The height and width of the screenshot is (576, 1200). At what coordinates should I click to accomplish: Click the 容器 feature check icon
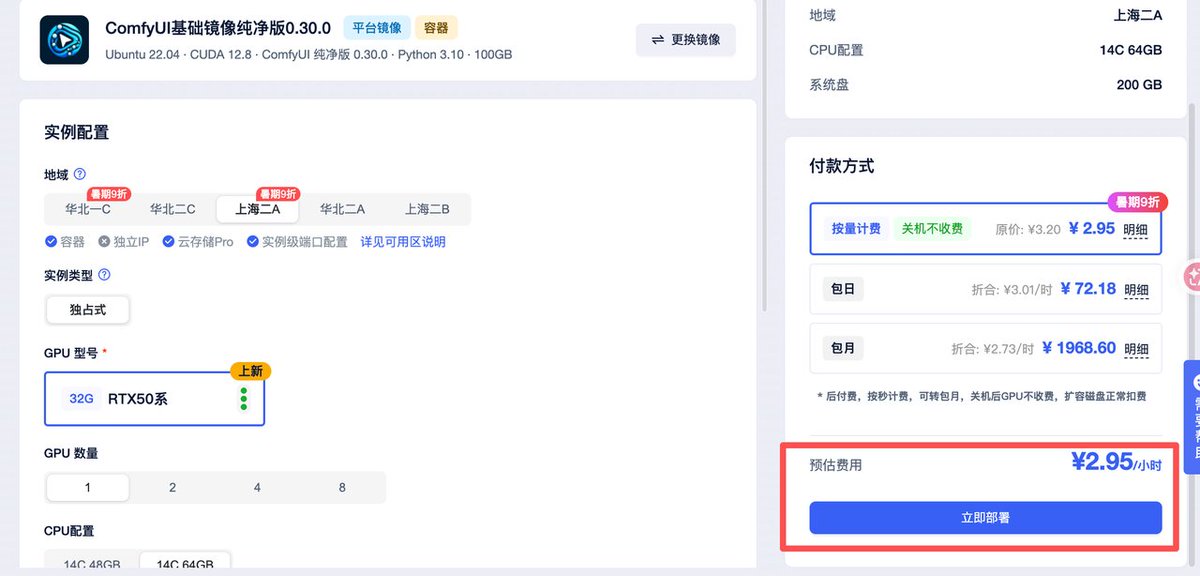tap(51, 242)
